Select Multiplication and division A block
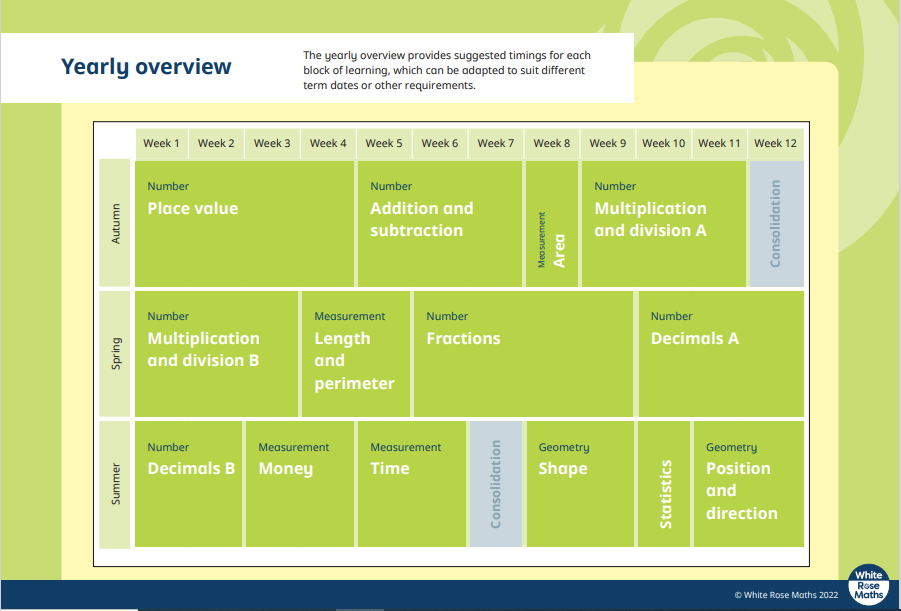Screen dimensions: 901x611 tap(663, 223)
